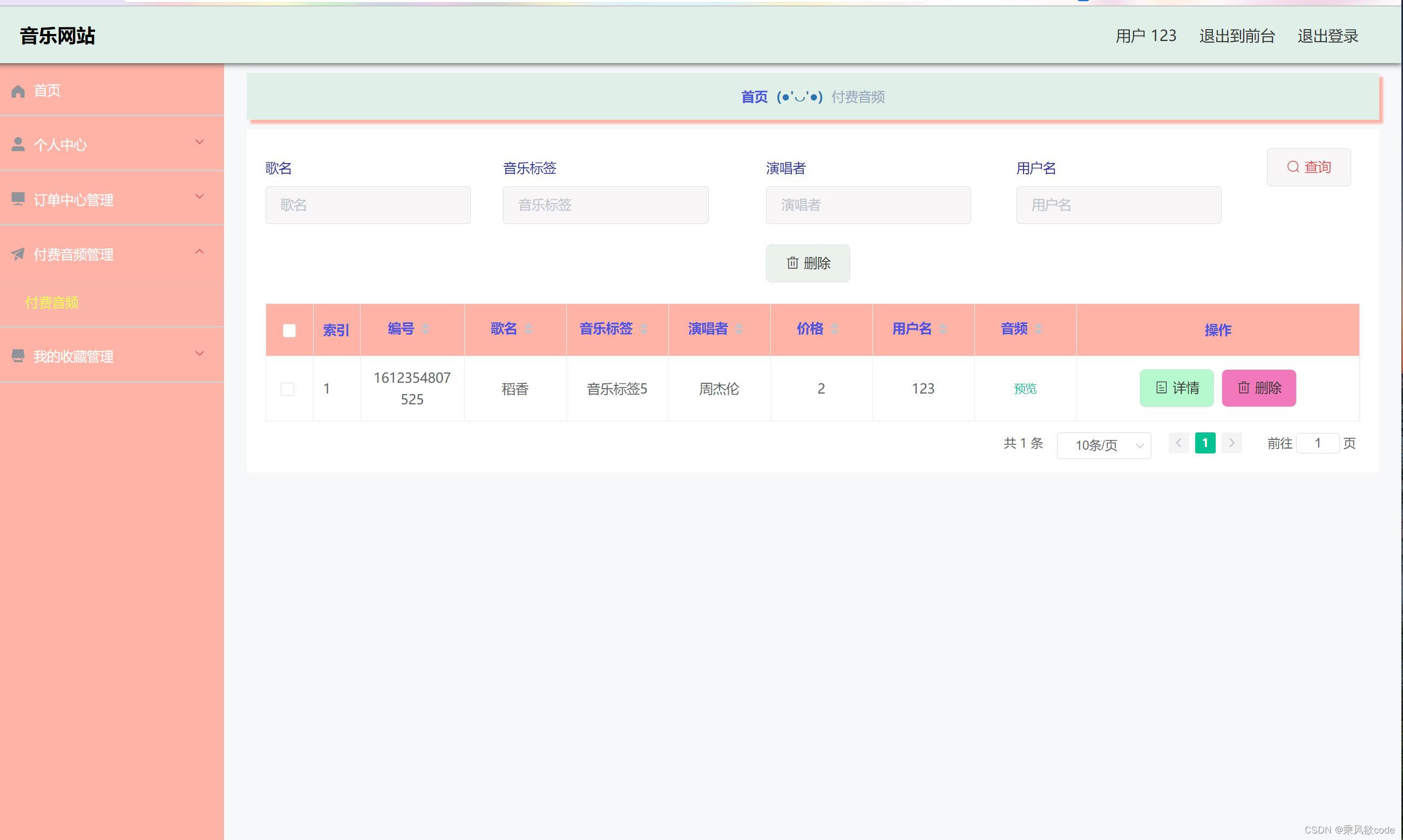Collapse the 付费音频管理 sidebar menu
This screenshot has width=1403, height=840.
coord(199,252)
